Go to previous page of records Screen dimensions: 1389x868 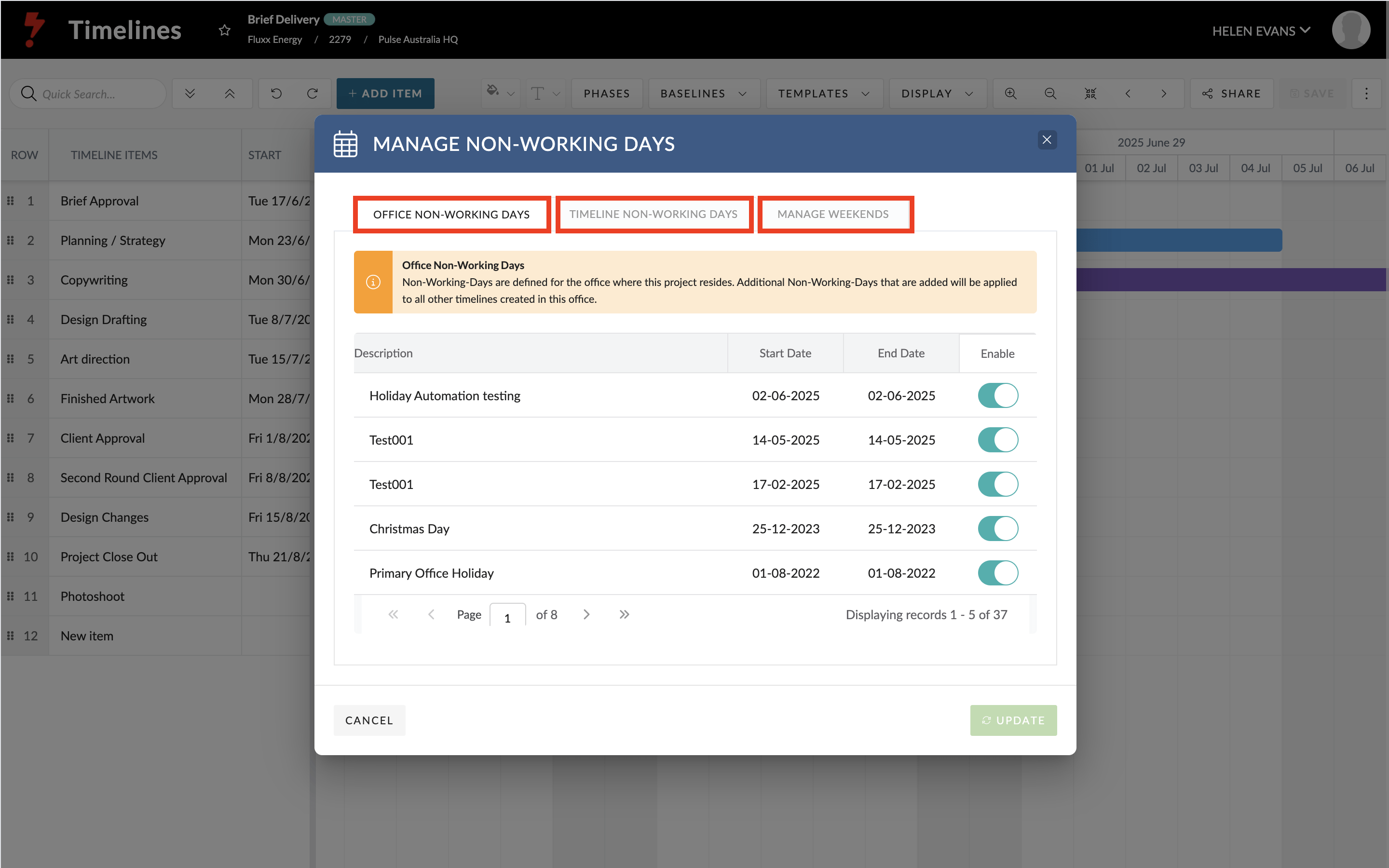click(431, 614)
